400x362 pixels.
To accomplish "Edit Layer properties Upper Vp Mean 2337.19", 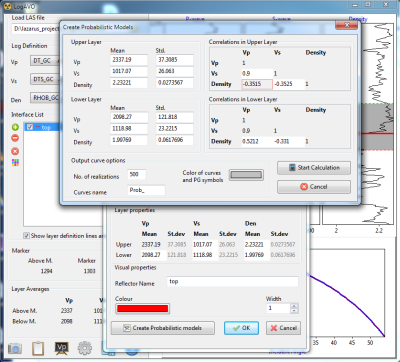I will [x=153, y=244].
